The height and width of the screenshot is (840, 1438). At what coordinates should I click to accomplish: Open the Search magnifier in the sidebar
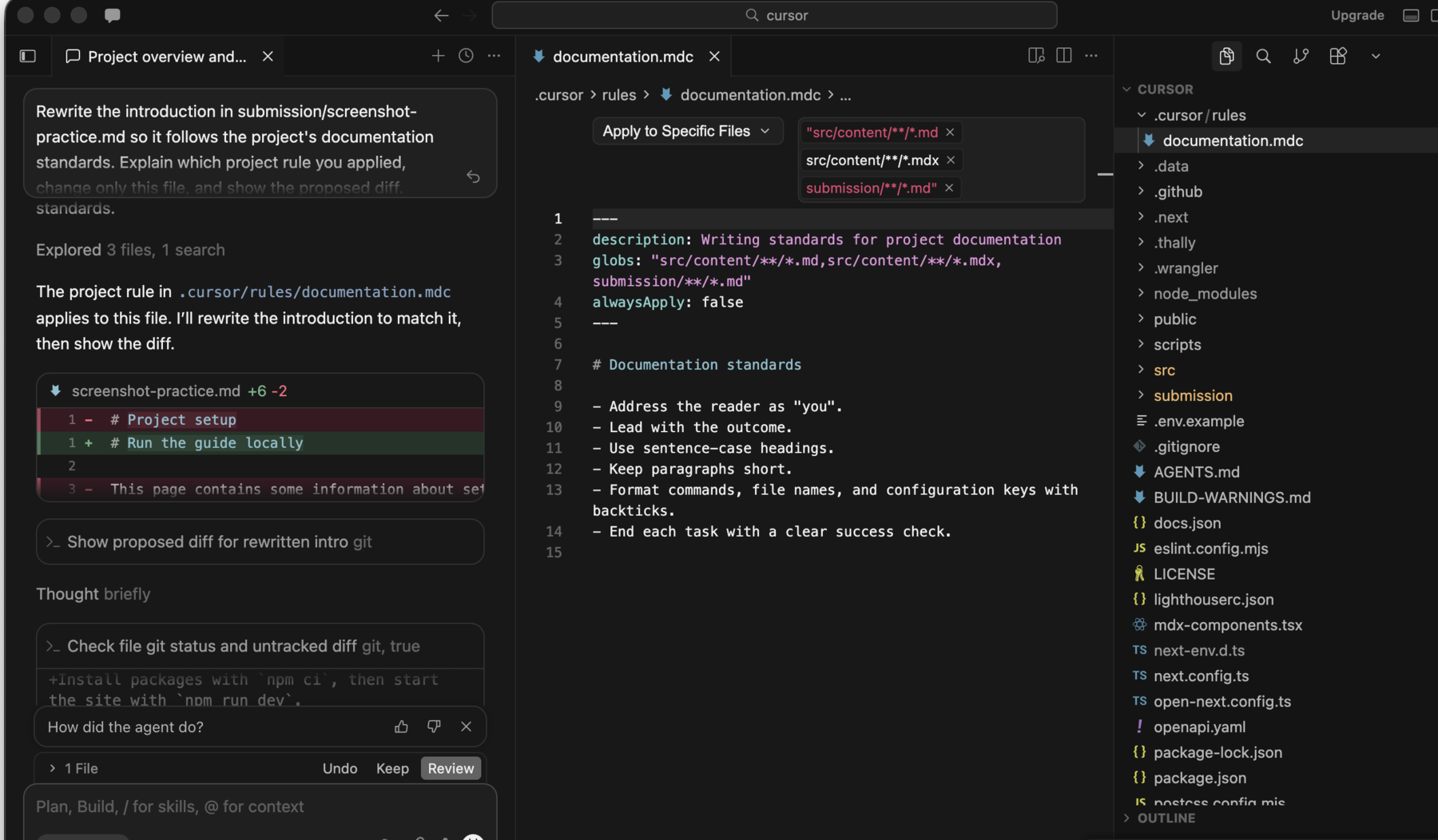point(1263,56)
